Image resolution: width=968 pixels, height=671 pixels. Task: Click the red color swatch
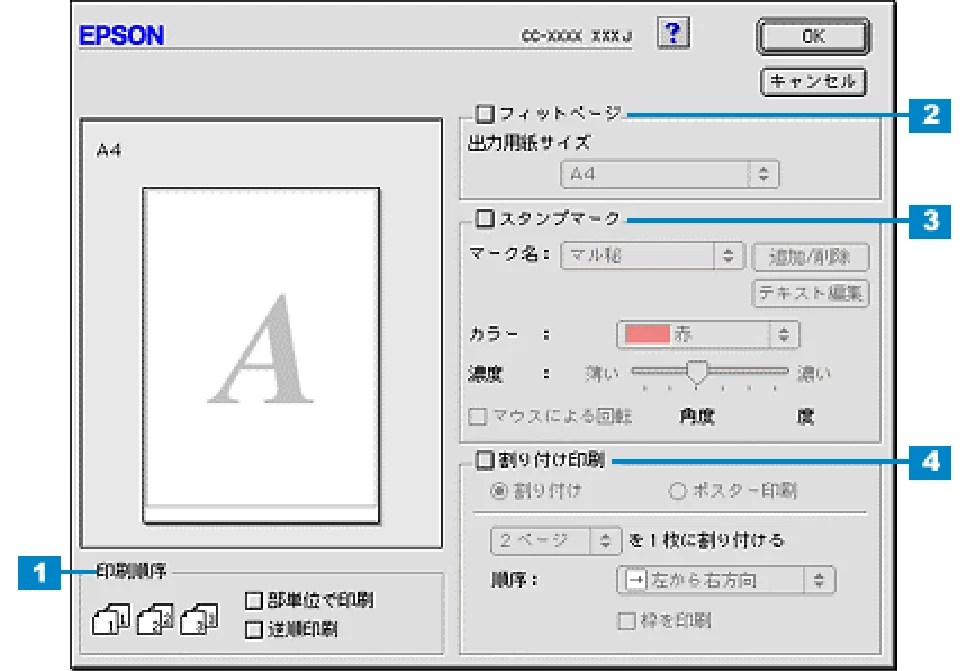(647, 335)
